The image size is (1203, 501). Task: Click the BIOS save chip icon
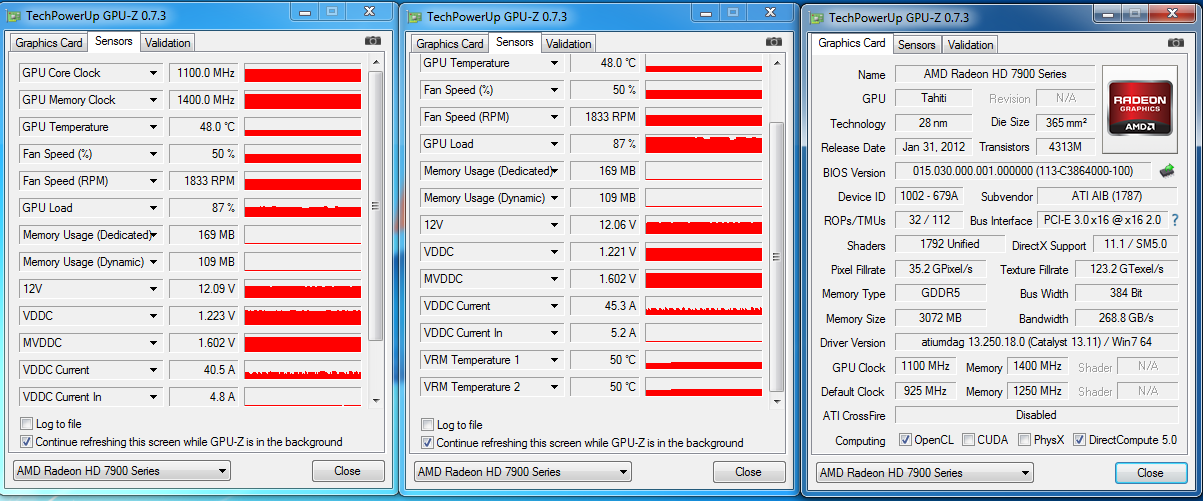(1167, 172)
